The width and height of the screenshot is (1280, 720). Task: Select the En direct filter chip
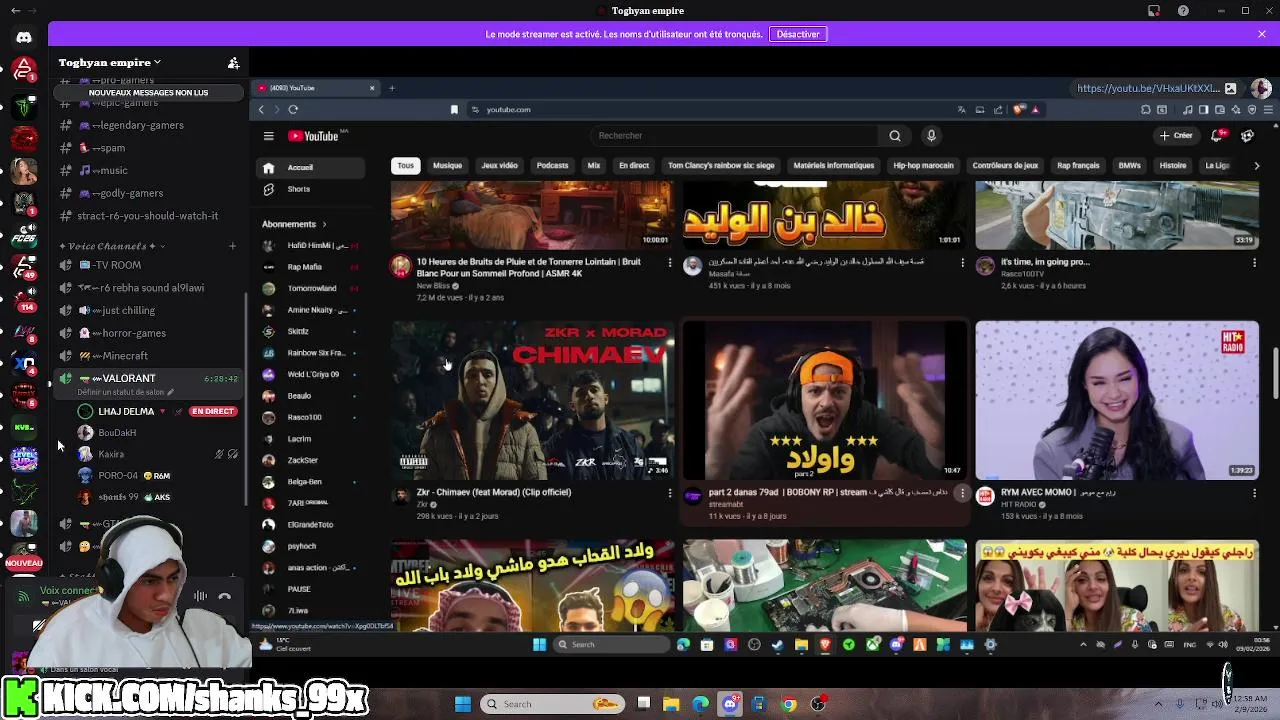point(634,166)
